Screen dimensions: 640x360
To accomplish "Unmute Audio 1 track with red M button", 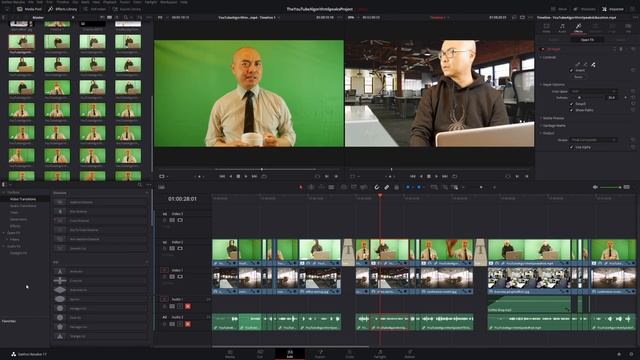I will click(188, 306).
